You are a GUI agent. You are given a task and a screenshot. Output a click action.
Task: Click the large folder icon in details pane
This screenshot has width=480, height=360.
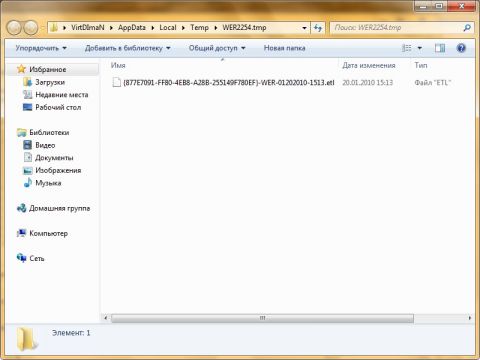pyautogui.click(x=27, y=339)
